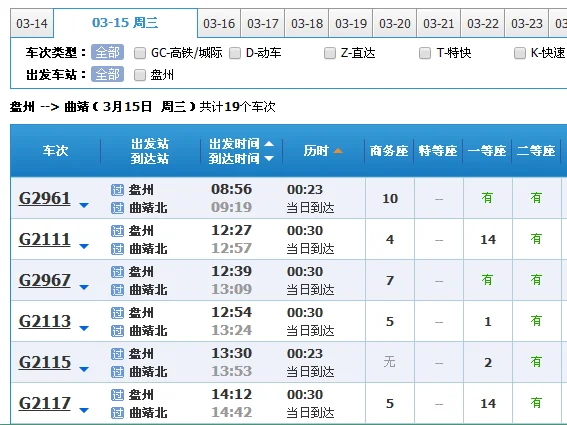Select 全部 for departure station filter
This screenshot has height=425, width=567.
(x=107, y=75)
